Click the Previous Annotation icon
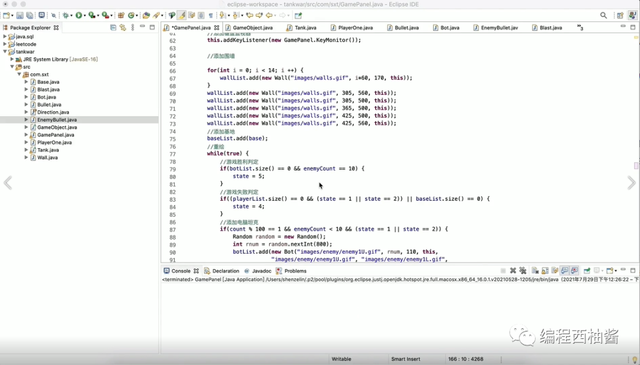Screen dimensions: 640x365 (235, 16)
